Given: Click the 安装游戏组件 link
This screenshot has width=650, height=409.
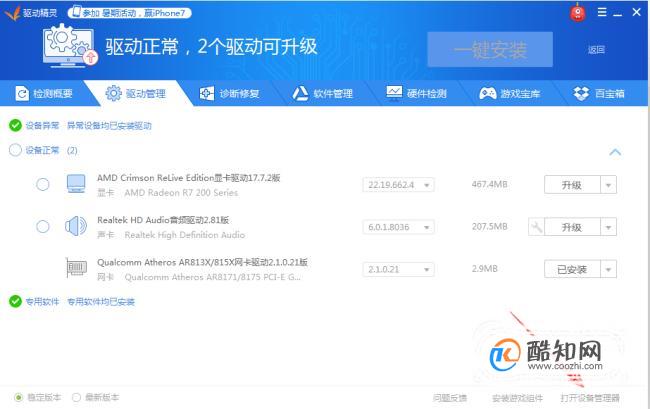Looking at the screenshot, I should click(x=517, y=398).
